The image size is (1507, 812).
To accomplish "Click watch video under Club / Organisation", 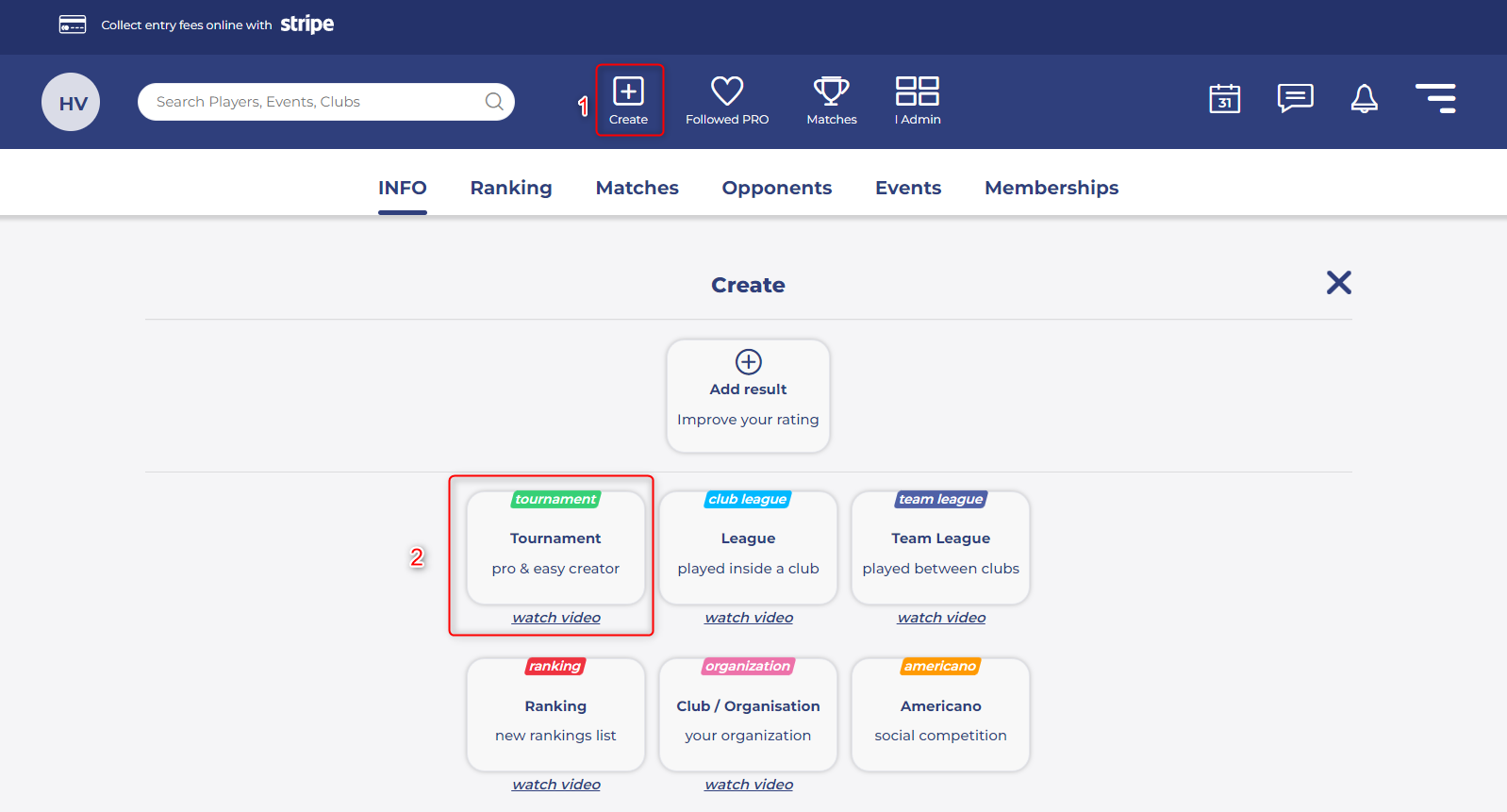I will (x=749, y=785).
